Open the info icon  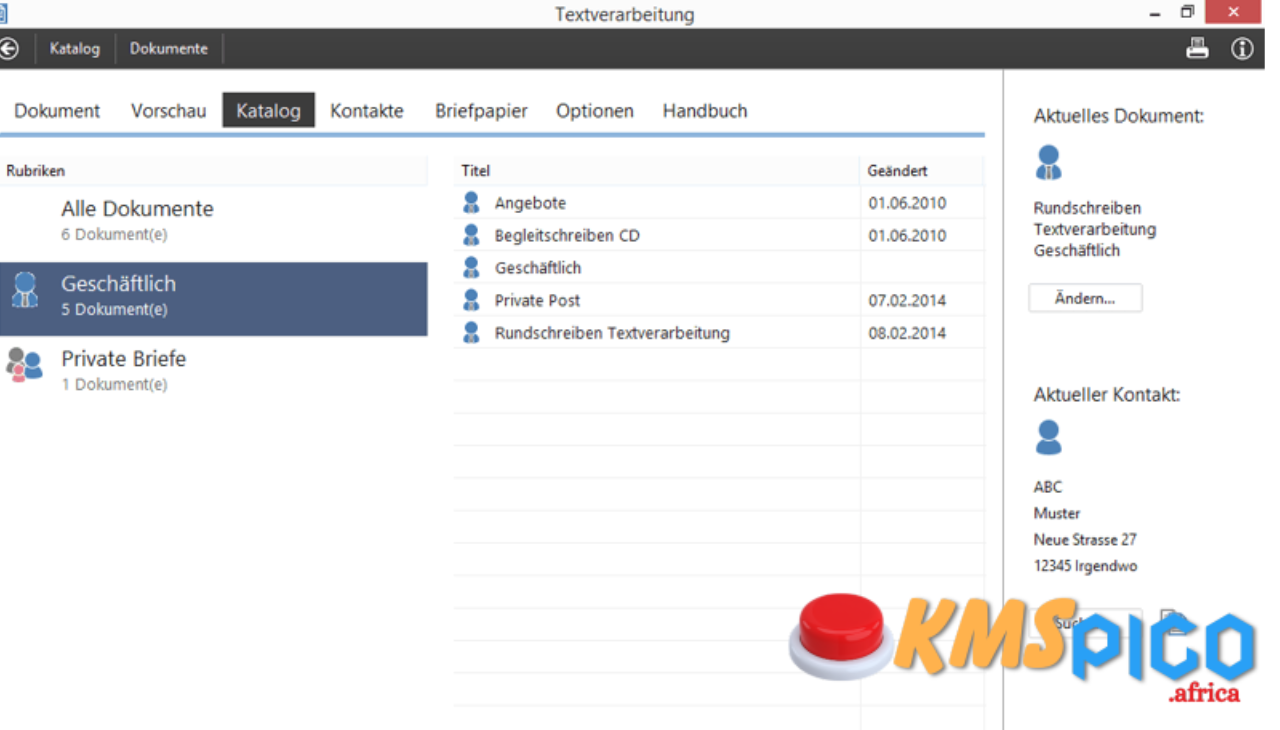pos(1242,48)
